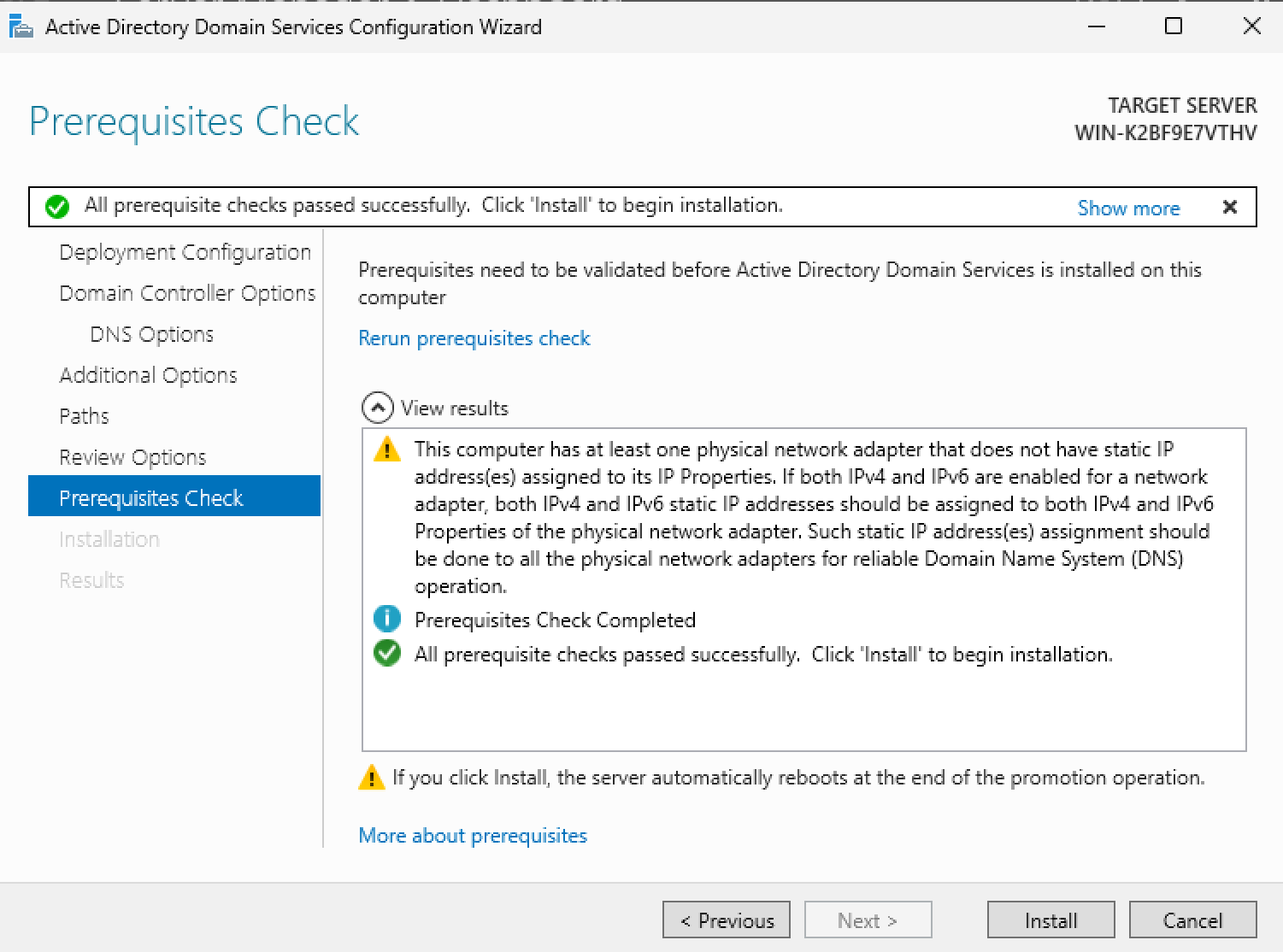
Task: Close the wizard window
Action: [1251, 26]
